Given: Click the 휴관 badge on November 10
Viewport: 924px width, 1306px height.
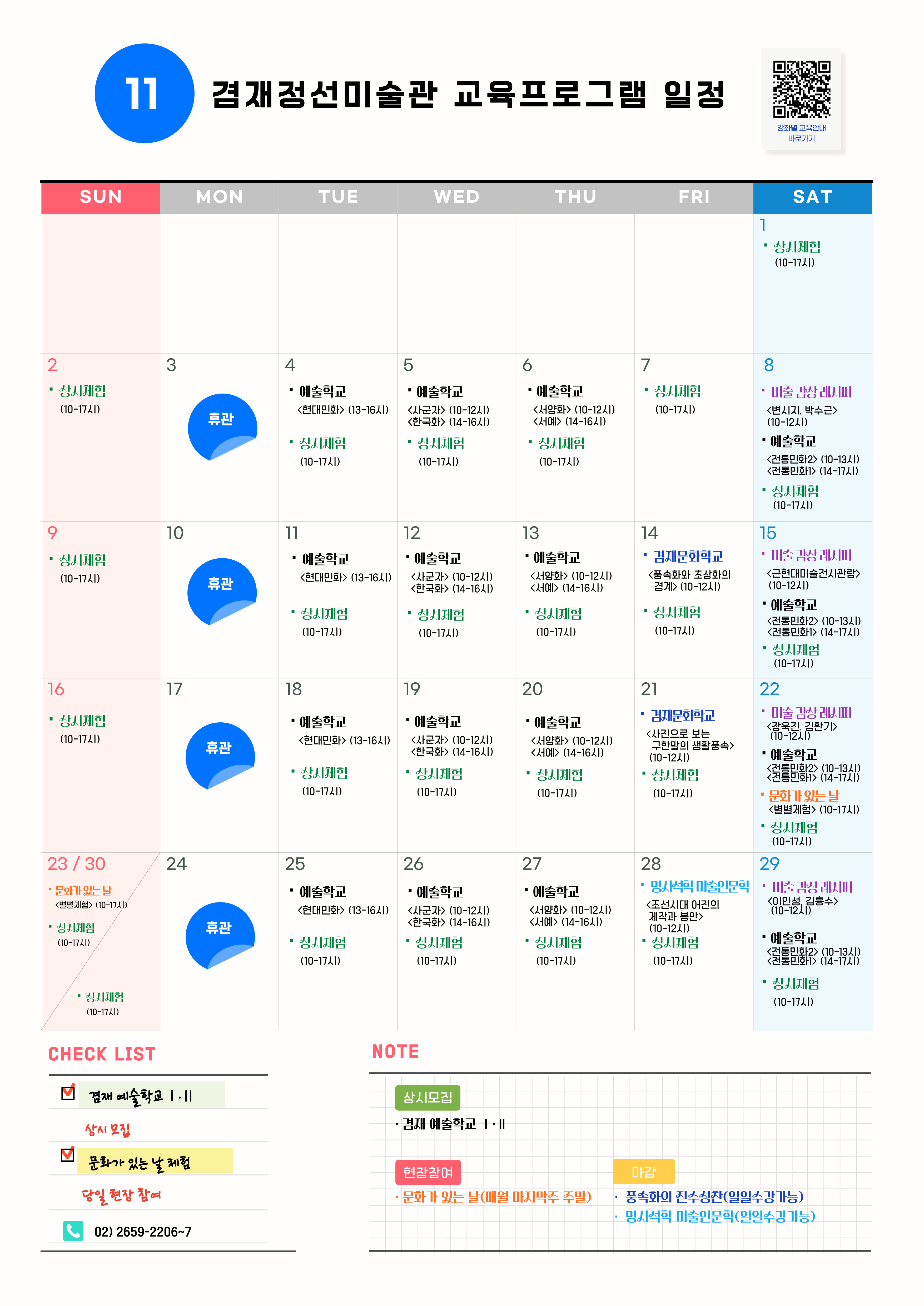Looking at the screenshot, I should (x=221, y=590).
